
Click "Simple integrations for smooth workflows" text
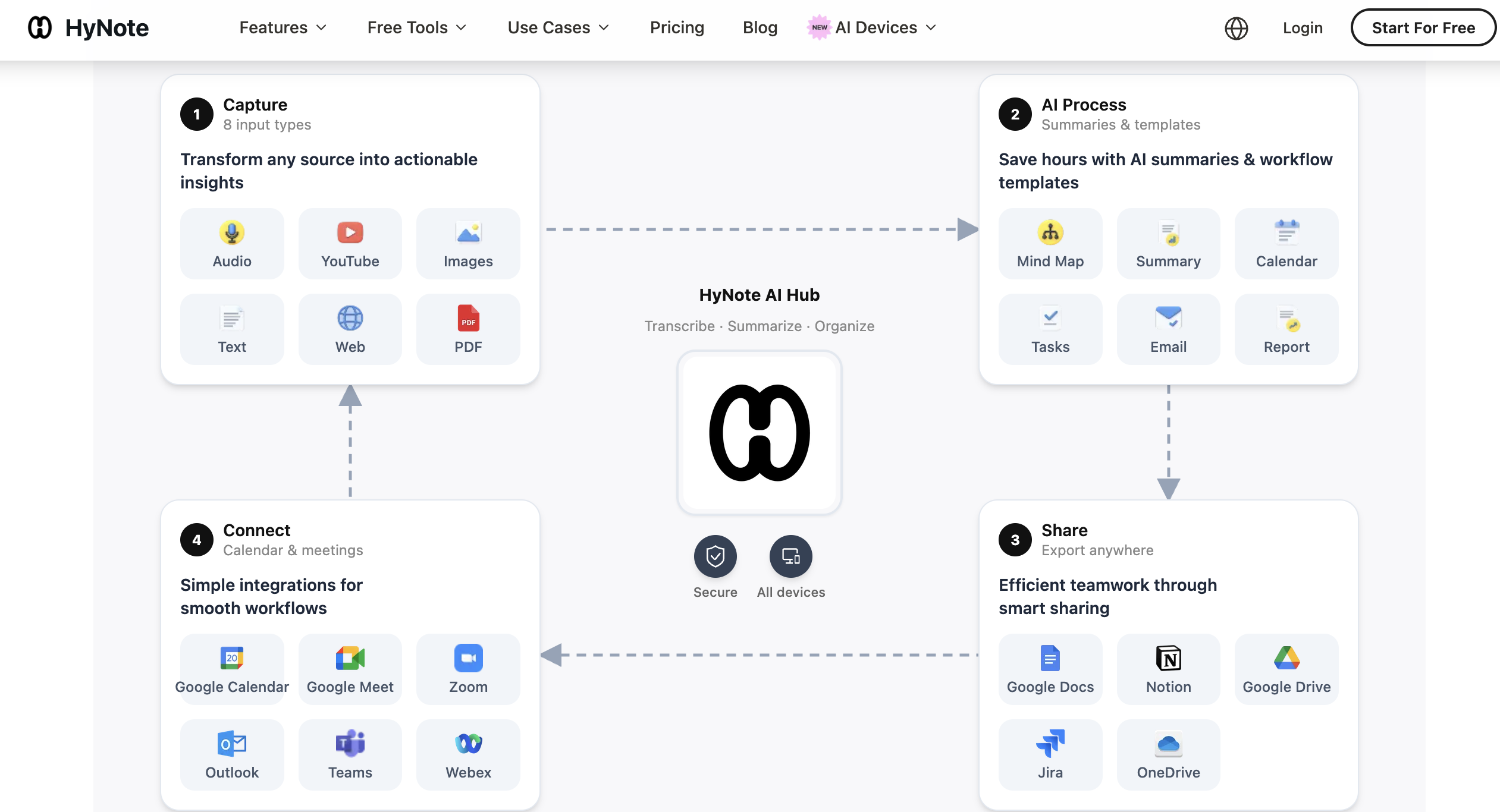[x=271, y=597]
